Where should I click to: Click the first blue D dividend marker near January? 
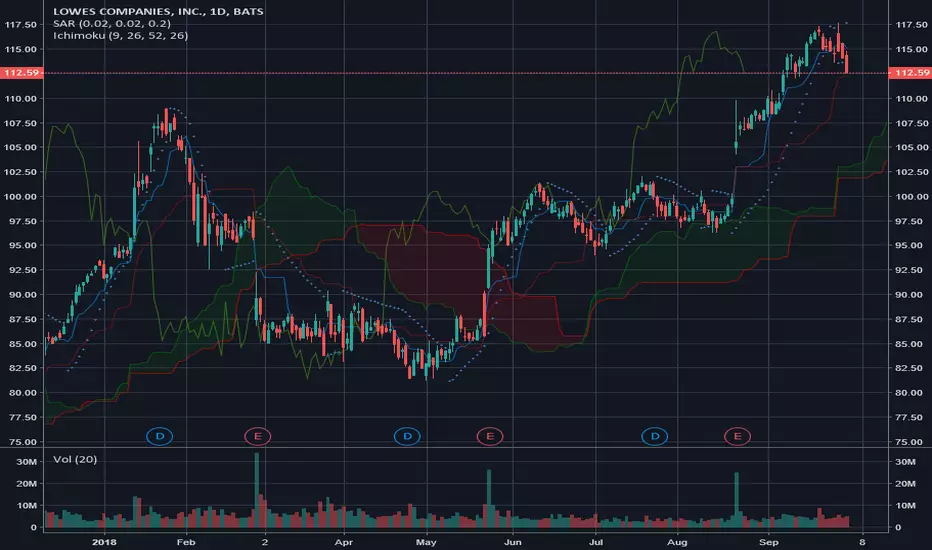(159, 436)
